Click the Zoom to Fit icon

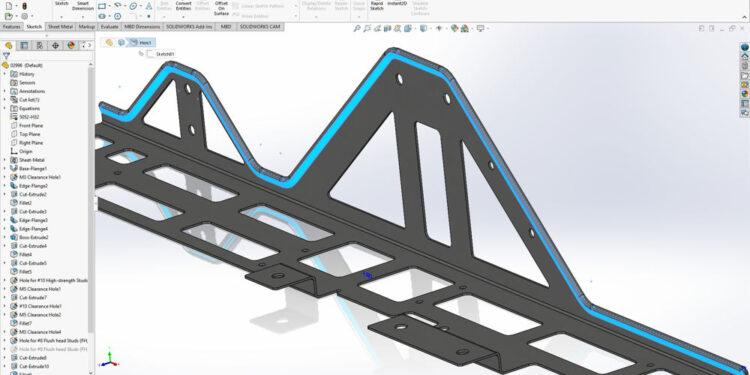tap(357, 29)
